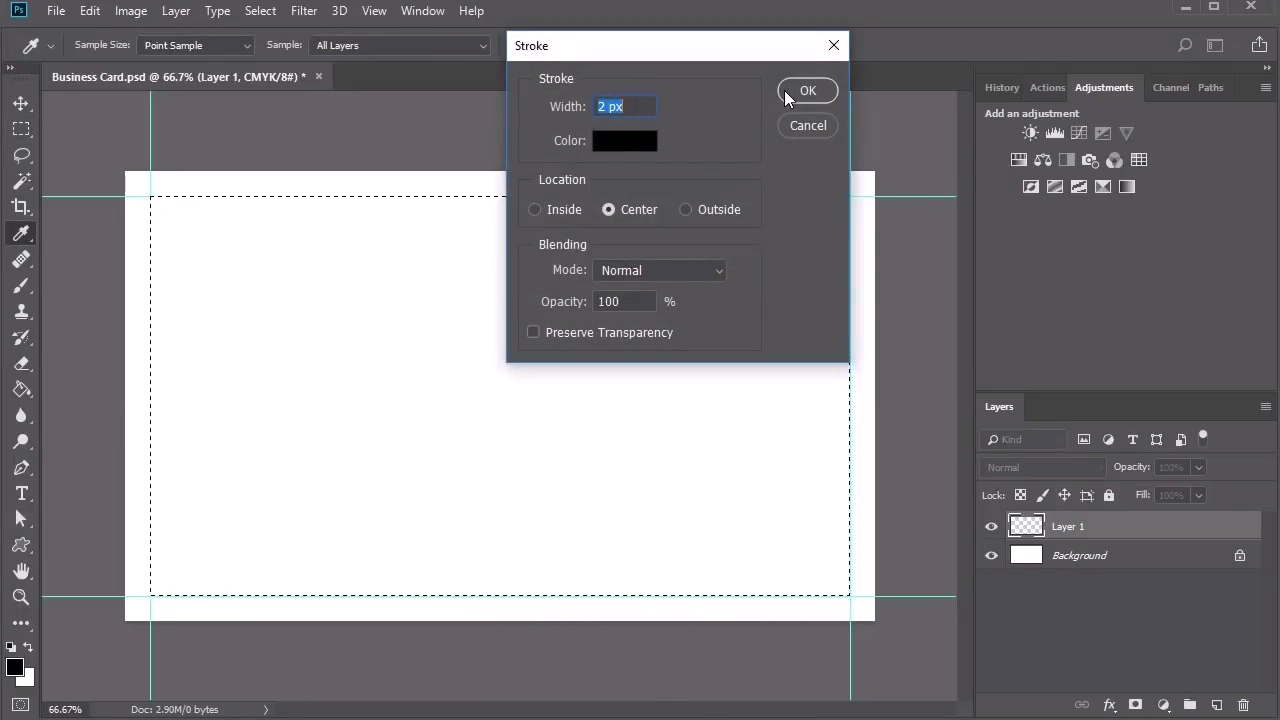Select the Move tool
The image size is (1280, 720).
(21, 103)
